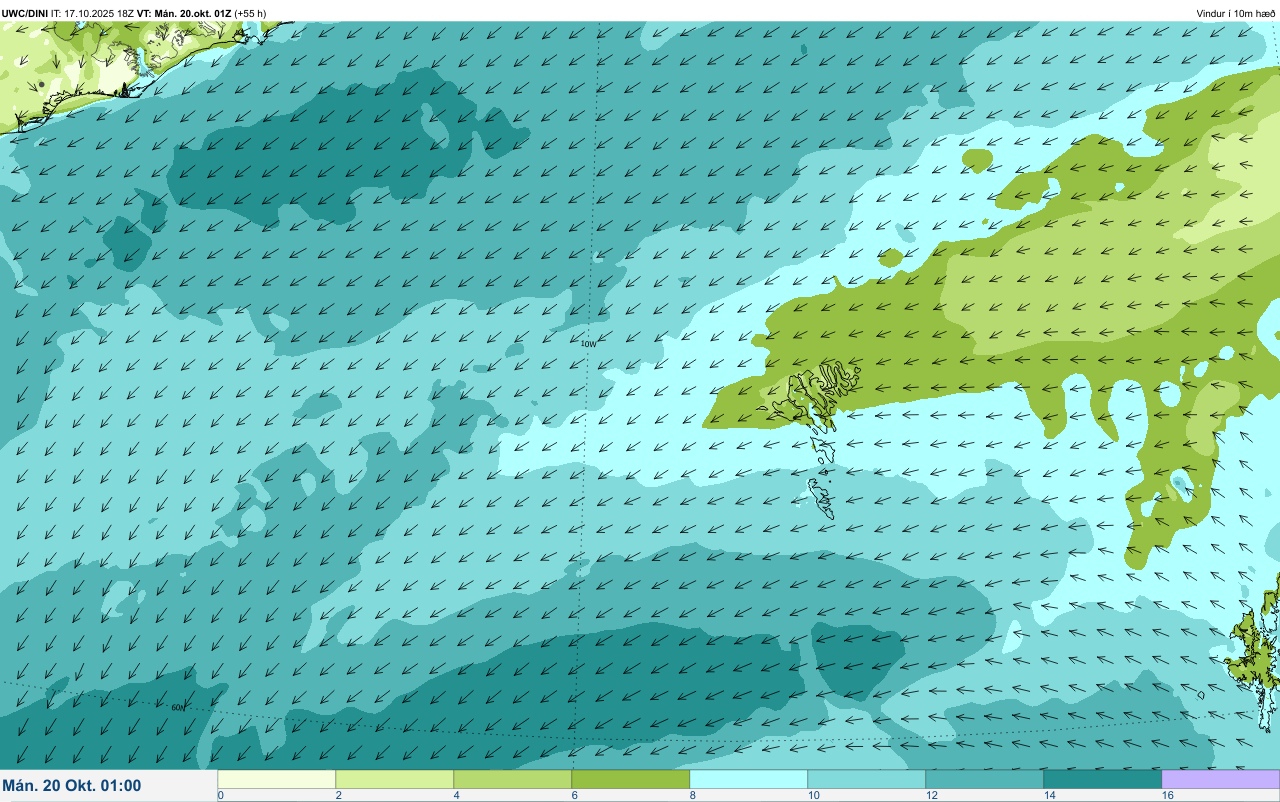1280x802 pixels.
Task: Click the legend value '12'
Action: (931, 795)
